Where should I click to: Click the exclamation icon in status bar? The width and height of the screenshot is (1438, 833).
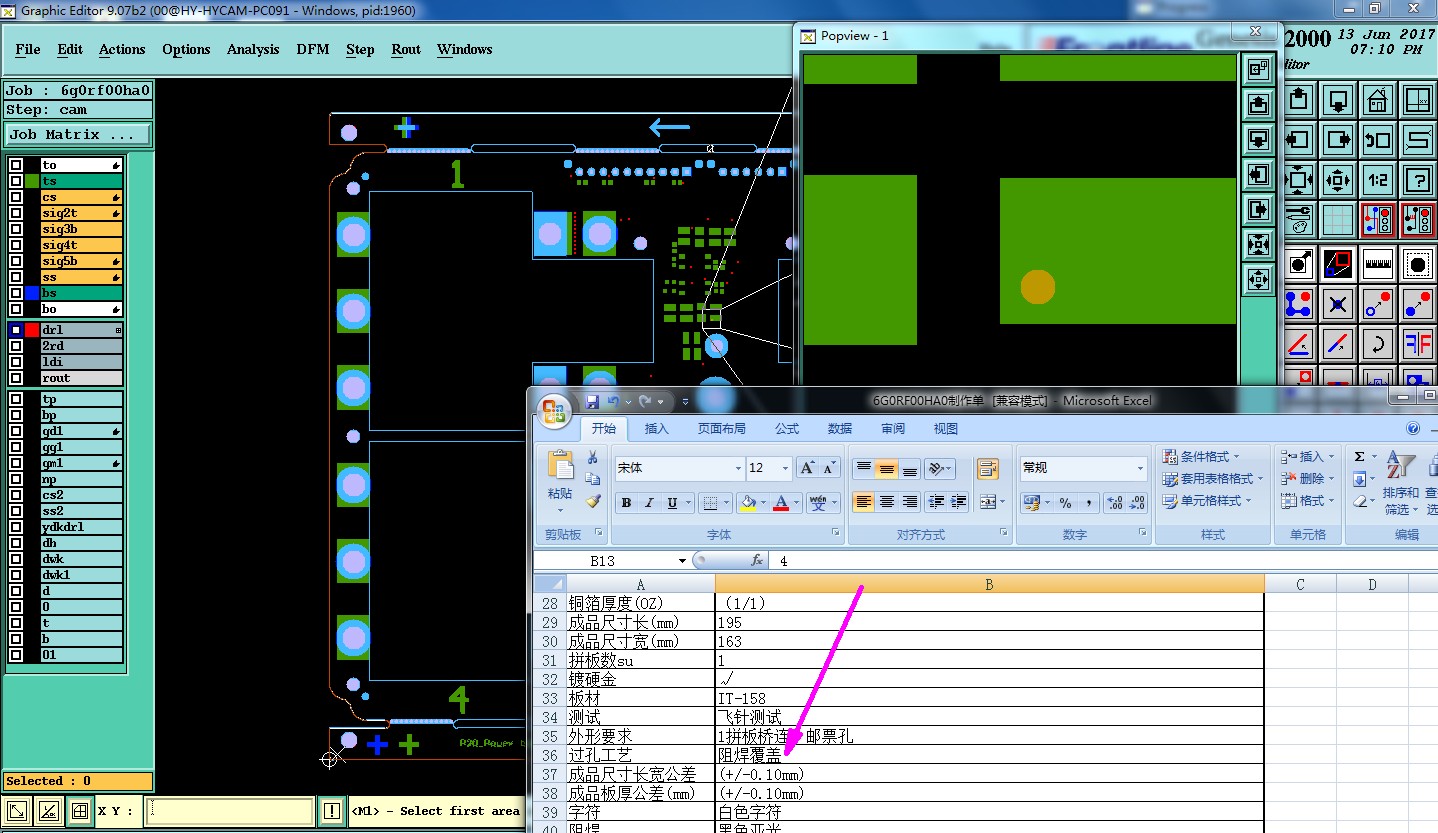(x=332, y=811)
